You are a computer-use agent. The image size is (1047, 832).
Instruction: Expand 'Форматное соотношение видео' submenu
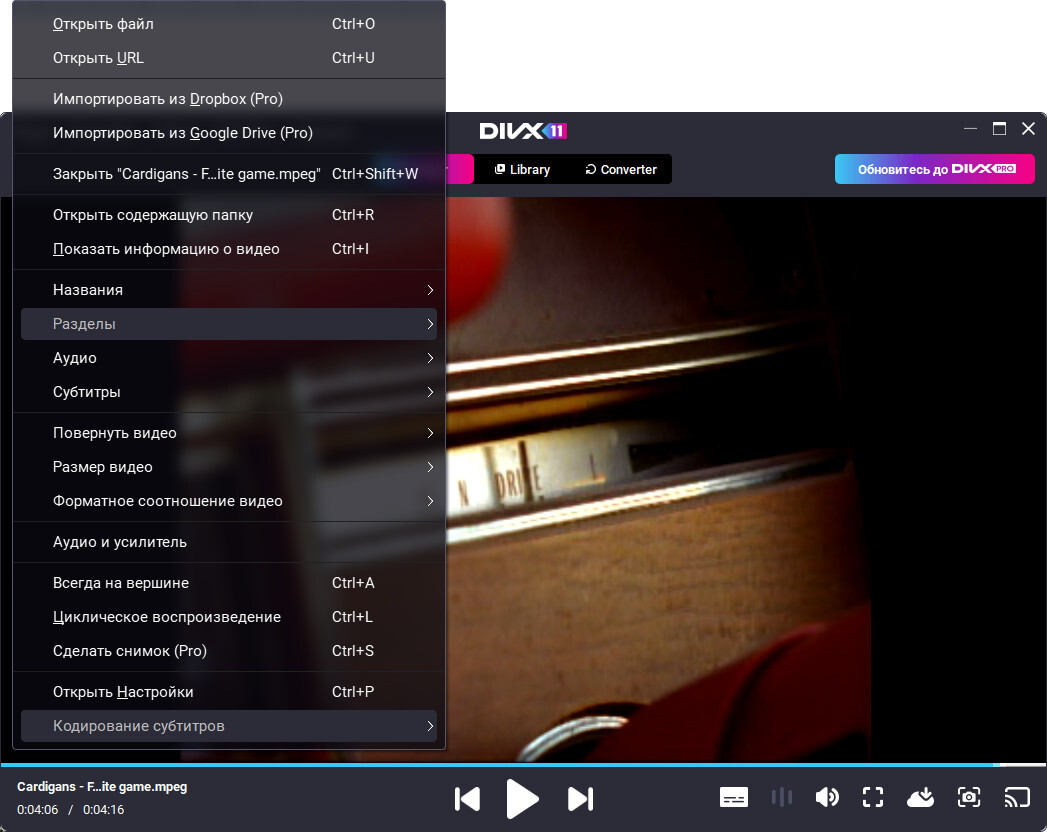click(x=229, y=501)
